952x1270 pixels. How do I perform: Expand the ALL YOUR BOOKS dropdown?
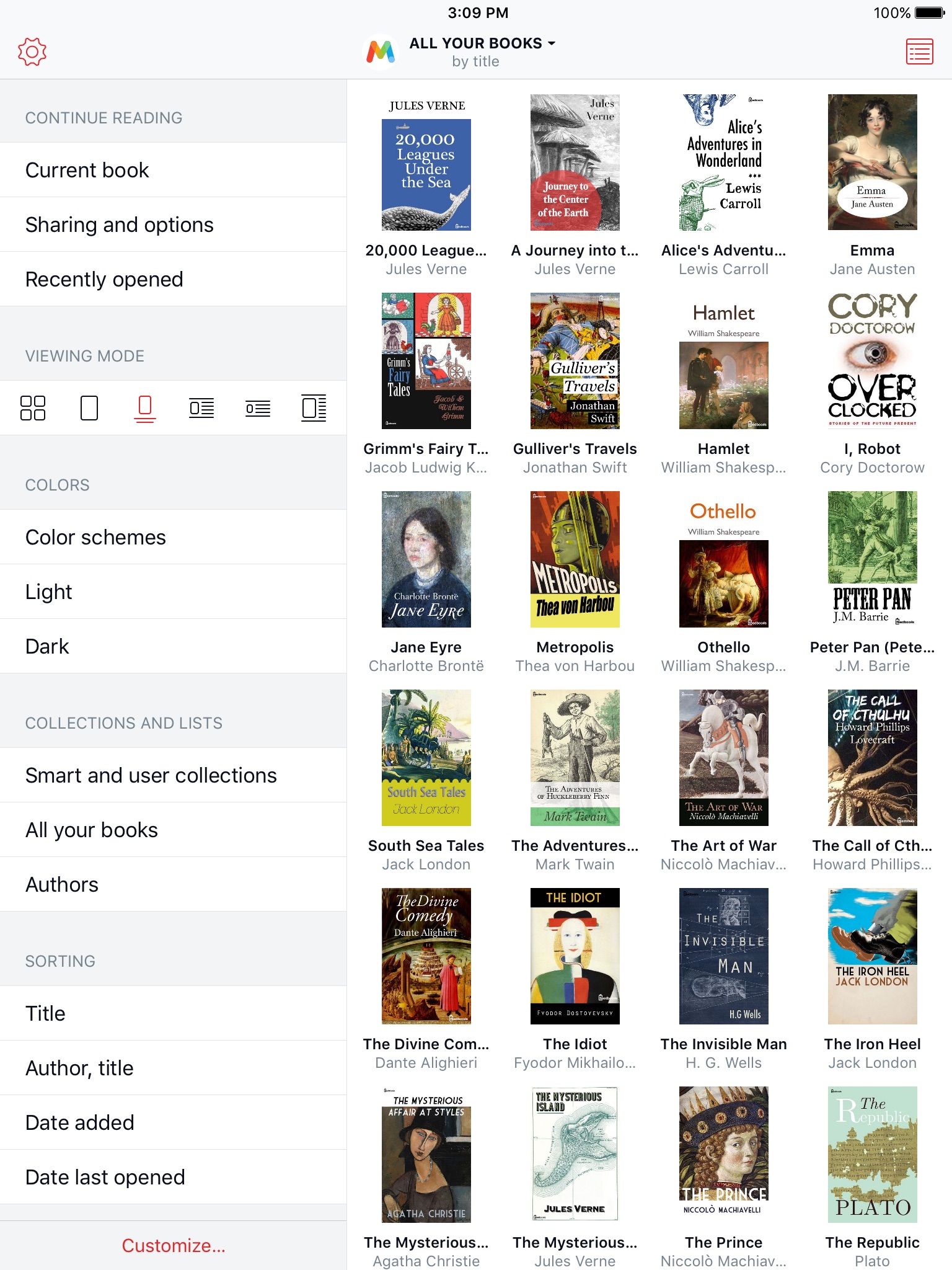click(482, 43)
